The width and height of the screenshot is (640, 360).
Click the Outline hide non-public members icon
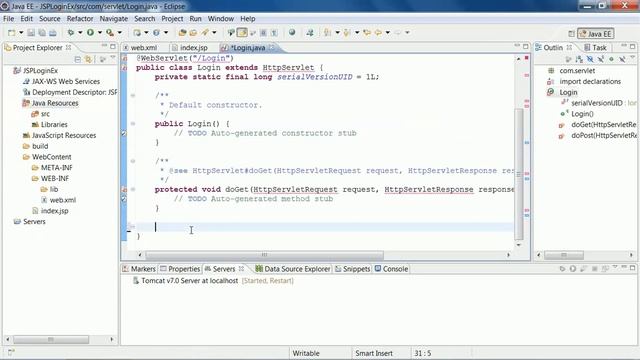click(x=611, y=60)
